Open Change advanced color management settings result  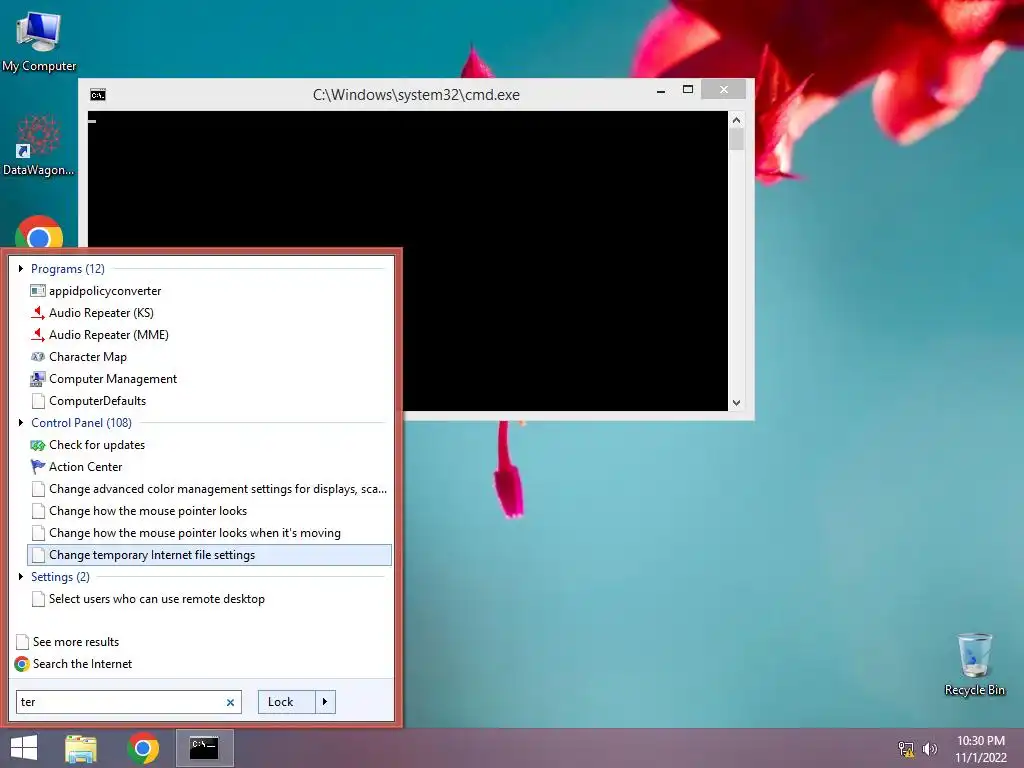(x=209, y=489)
